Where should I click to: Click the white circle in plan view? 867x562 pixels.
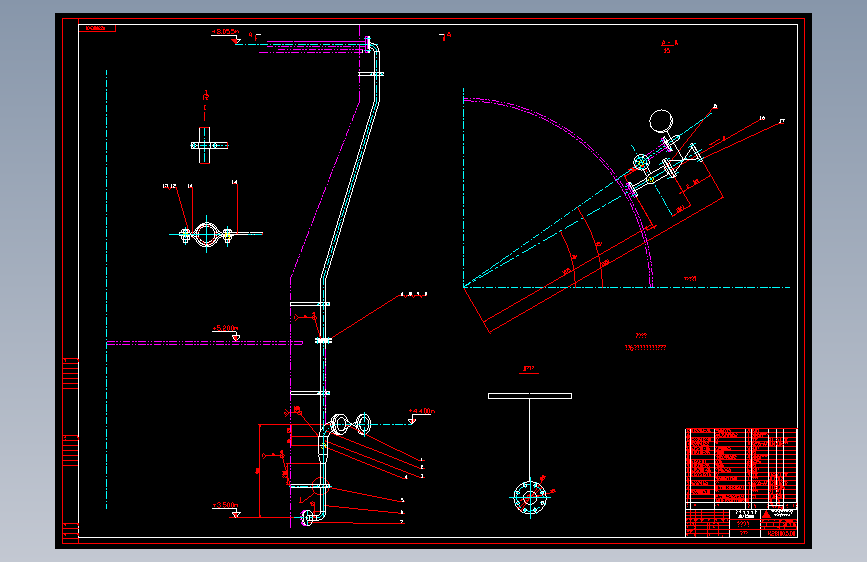click(661, 121)
